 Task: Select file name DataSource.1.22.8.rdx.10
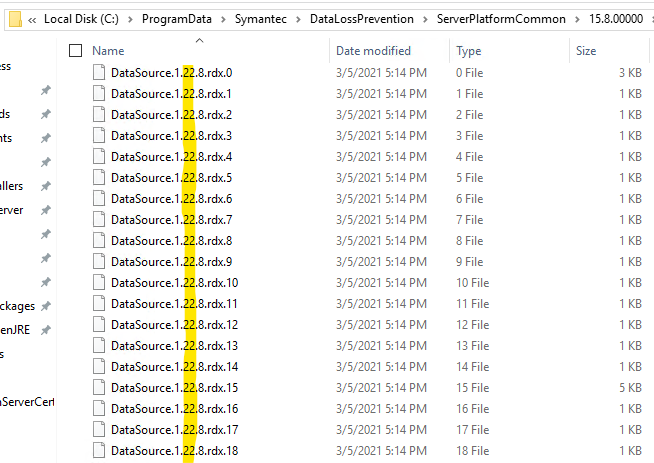[x=174, y=283]
